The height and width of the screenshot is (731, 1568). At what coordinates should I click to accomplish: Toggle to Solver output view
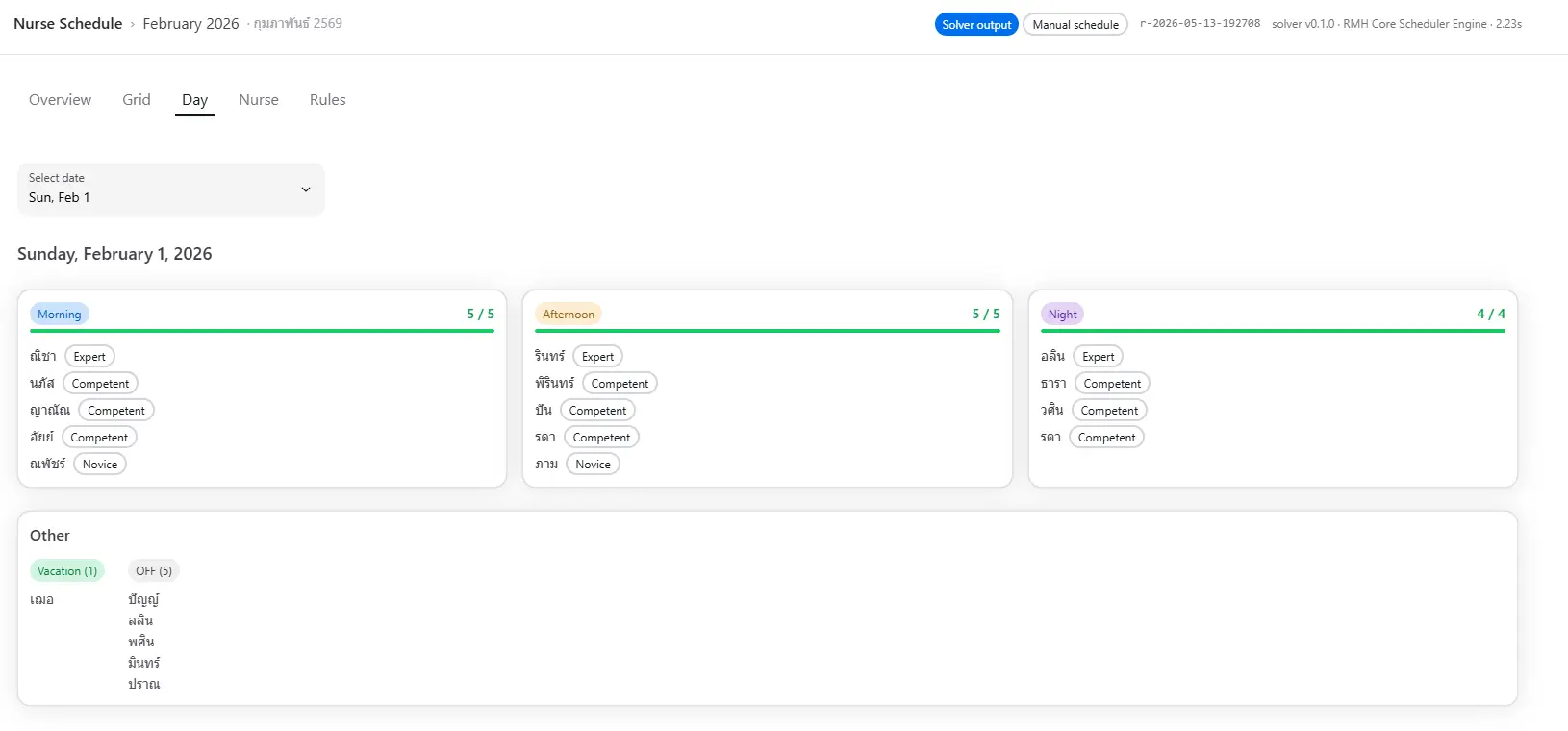(x=976, y=25)
